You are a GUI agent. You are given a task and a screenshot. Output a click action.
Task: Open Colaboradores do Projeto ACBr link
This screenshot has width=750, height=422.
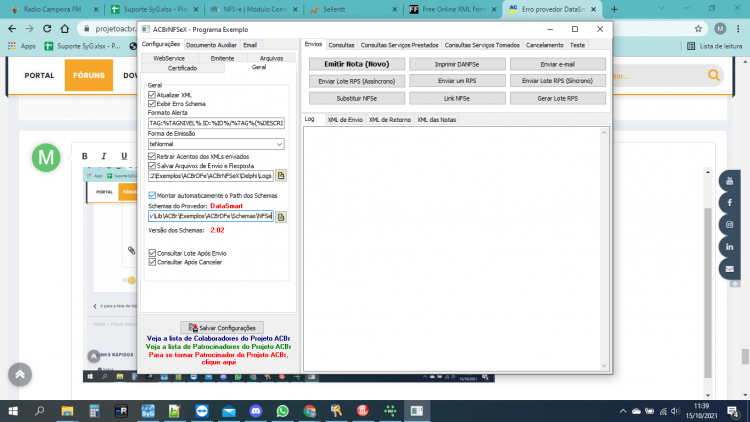pyautogui.click(x=218, y=338)
